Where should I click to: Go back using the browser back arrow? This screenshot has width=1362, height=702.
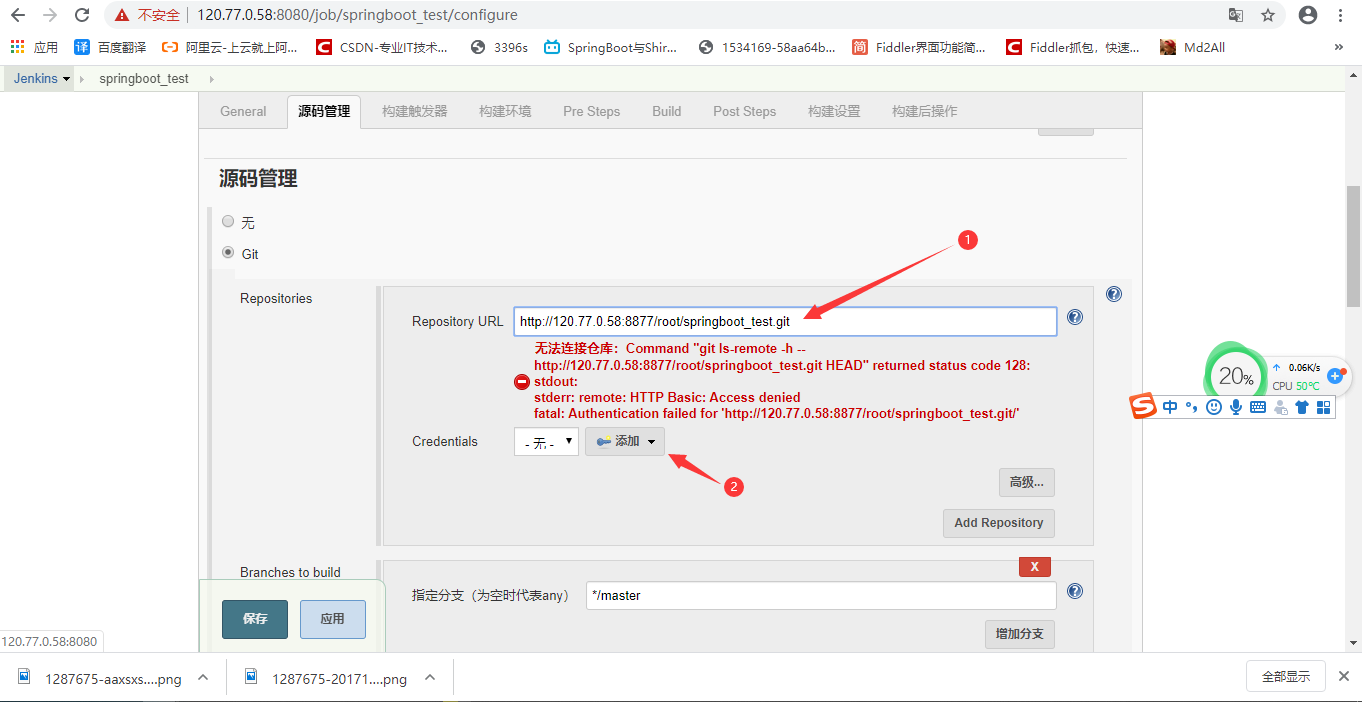(x=18, y=15)
